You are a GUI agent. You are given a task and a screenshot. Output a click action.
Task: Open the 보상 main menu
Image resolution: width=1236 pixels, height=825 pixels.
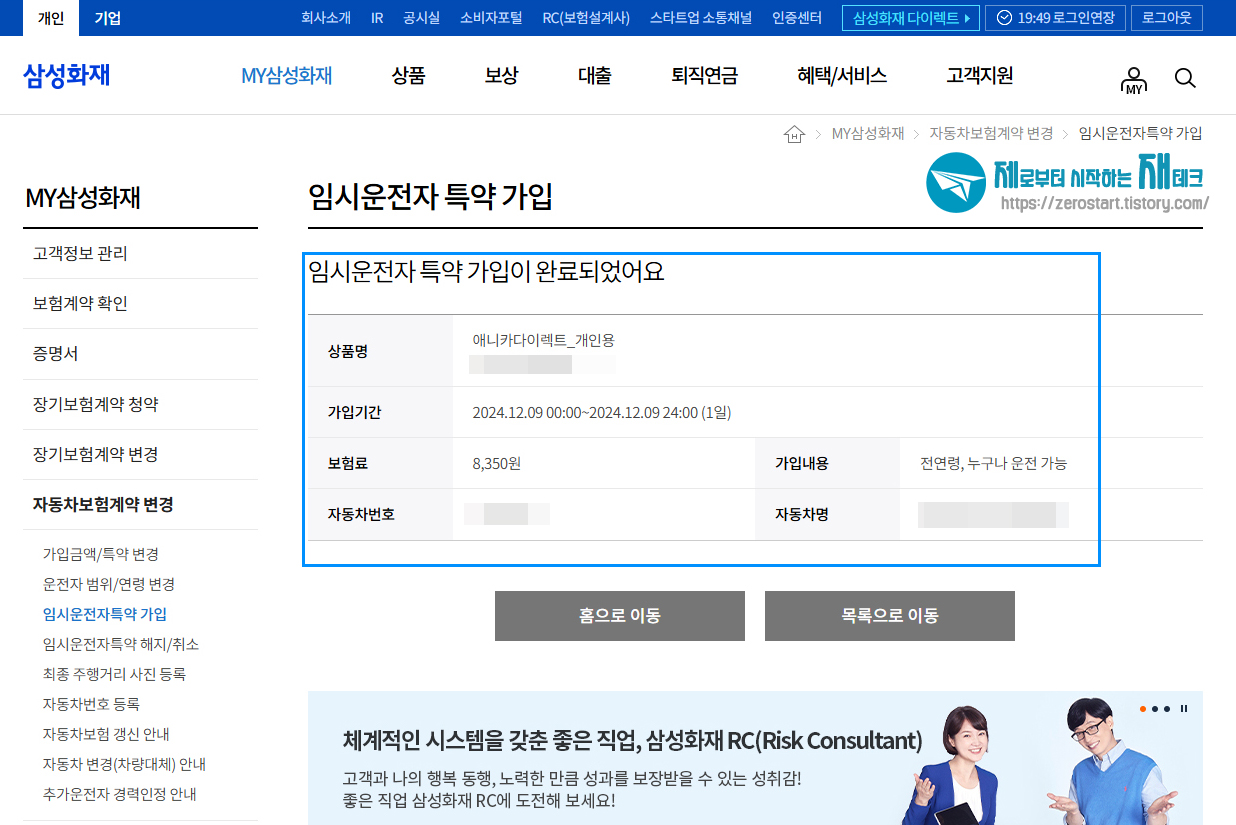501,76
